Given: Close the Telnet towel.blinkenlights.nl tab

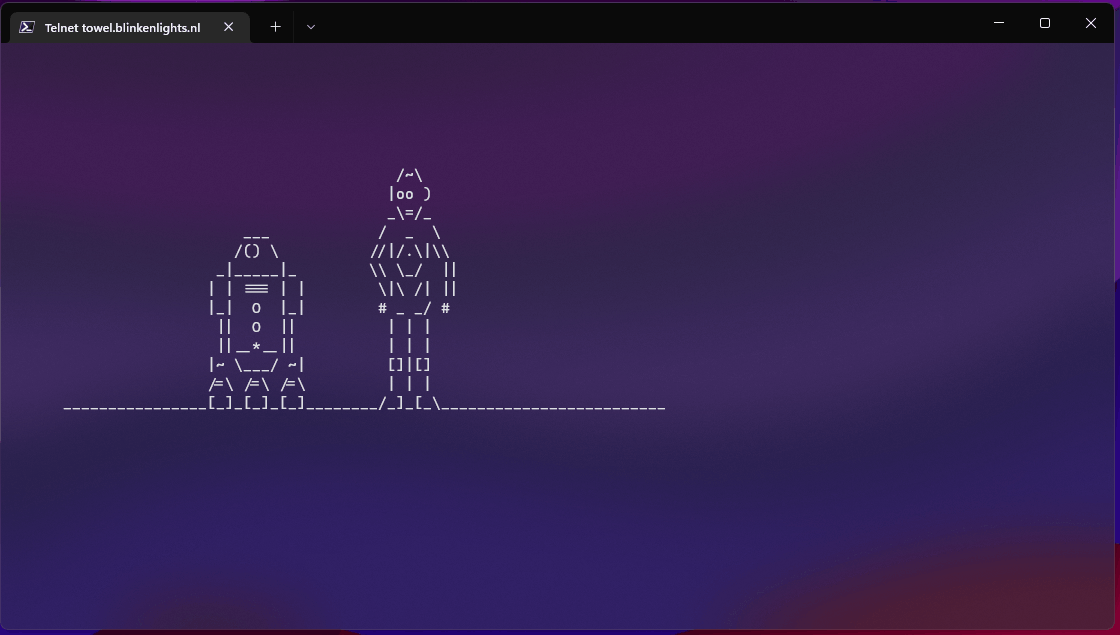Looking at the screenshot, I should (x=229, y=26).
